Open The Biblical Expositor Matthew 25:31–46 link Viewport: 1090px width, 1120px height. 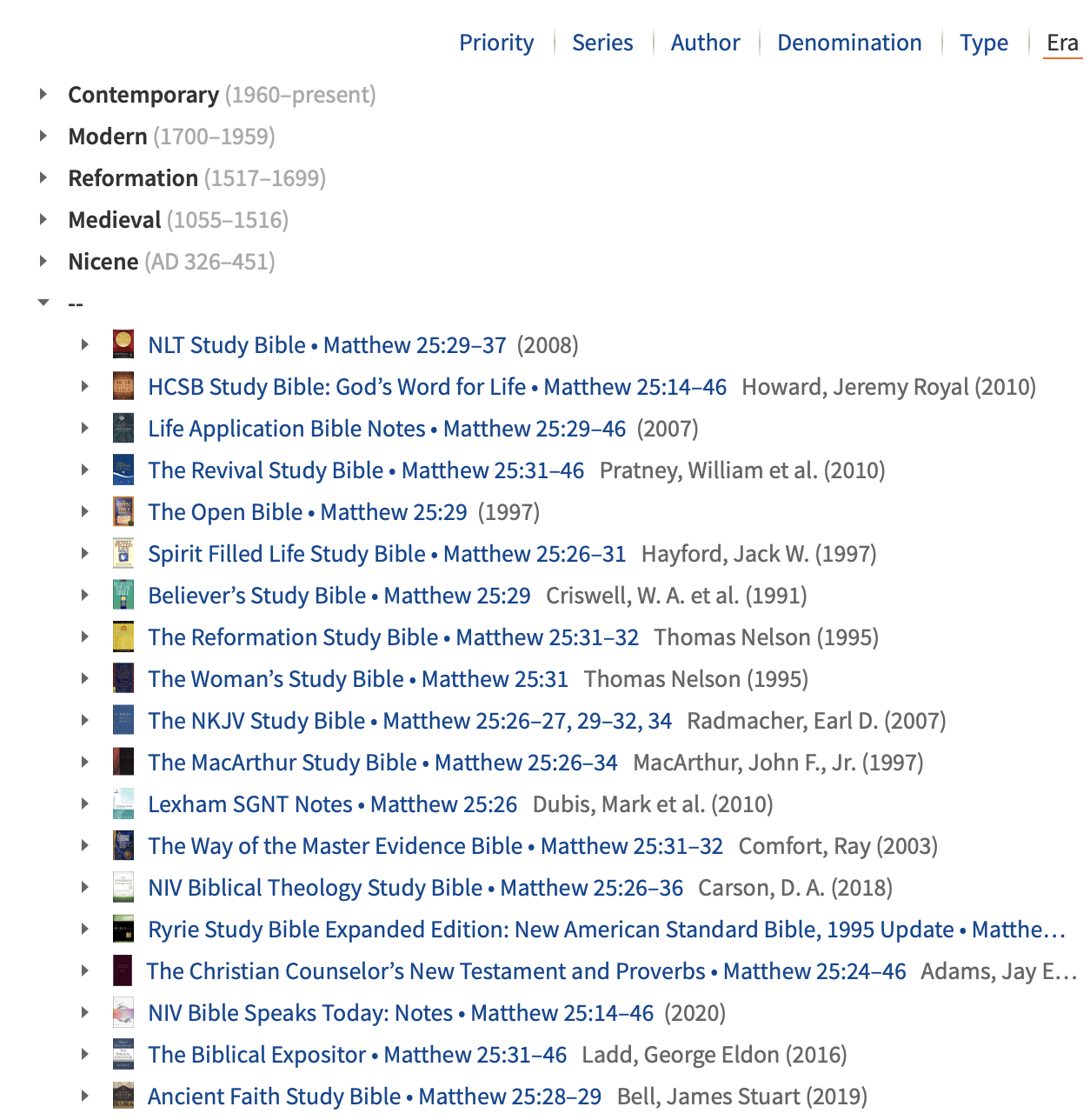[357, 1055]
